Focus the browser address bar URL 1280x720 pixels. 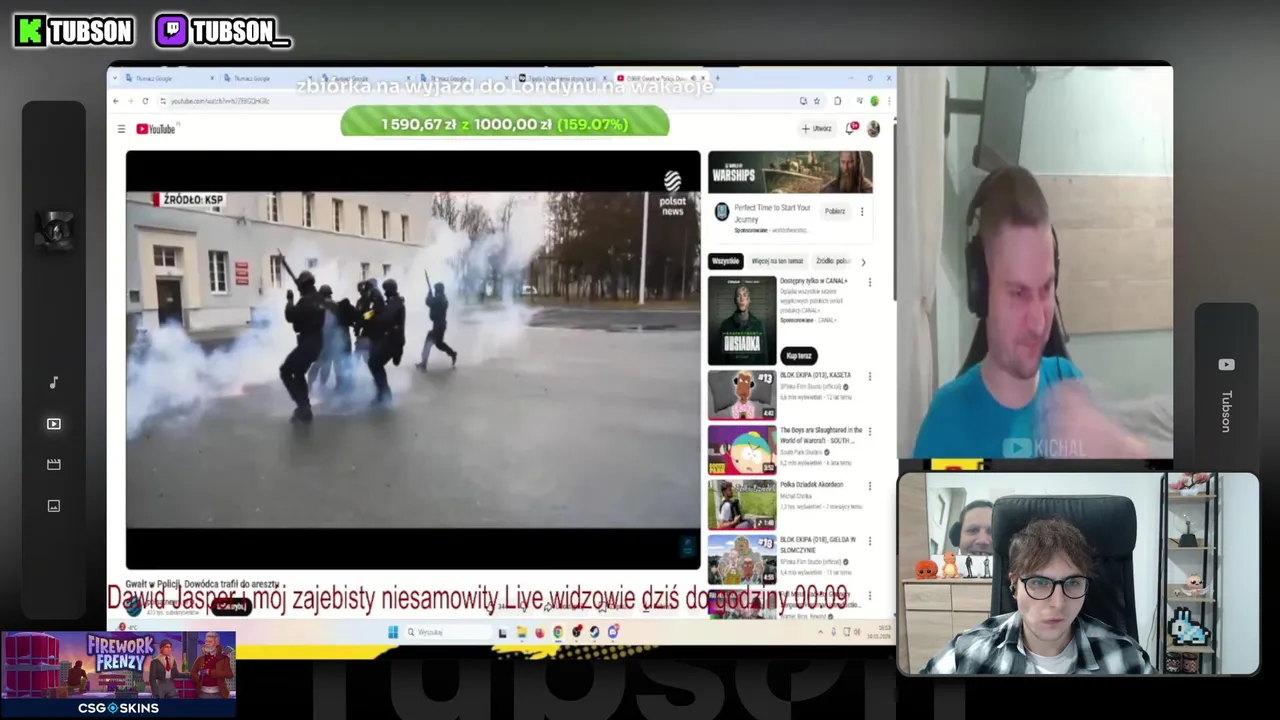coord(220,101)
